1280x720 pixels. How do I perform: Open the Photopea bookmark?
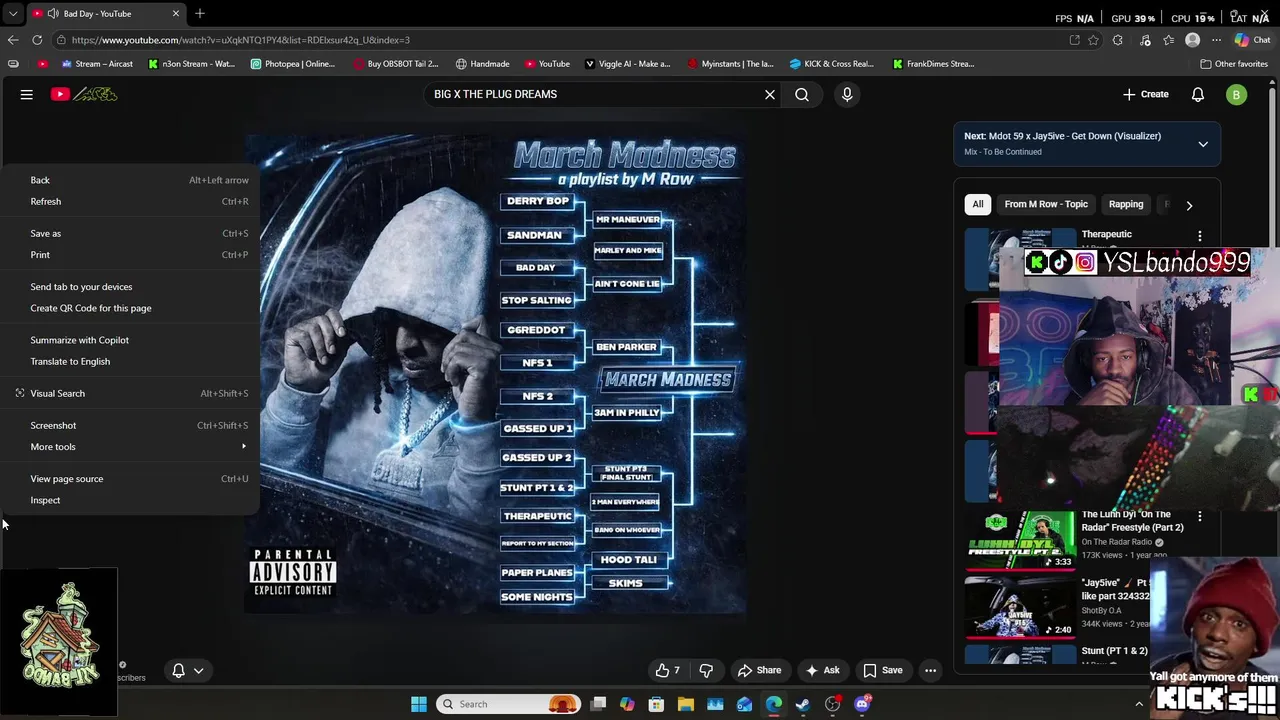(x=292, y=64)
